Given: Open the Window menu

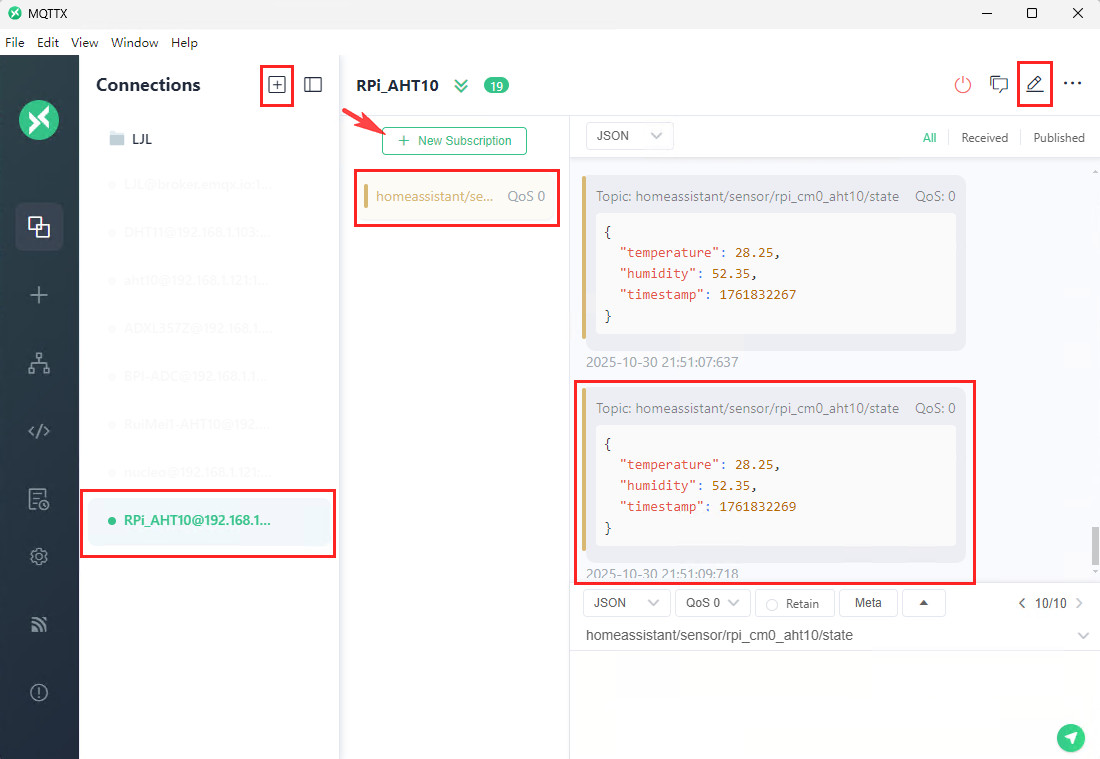Looking at the screenshot, I should coord(135,43).
